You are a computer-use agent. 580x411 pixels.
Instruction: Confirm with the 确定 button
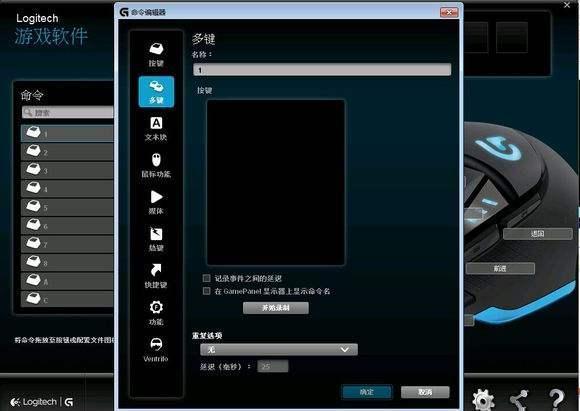[367, 392]
